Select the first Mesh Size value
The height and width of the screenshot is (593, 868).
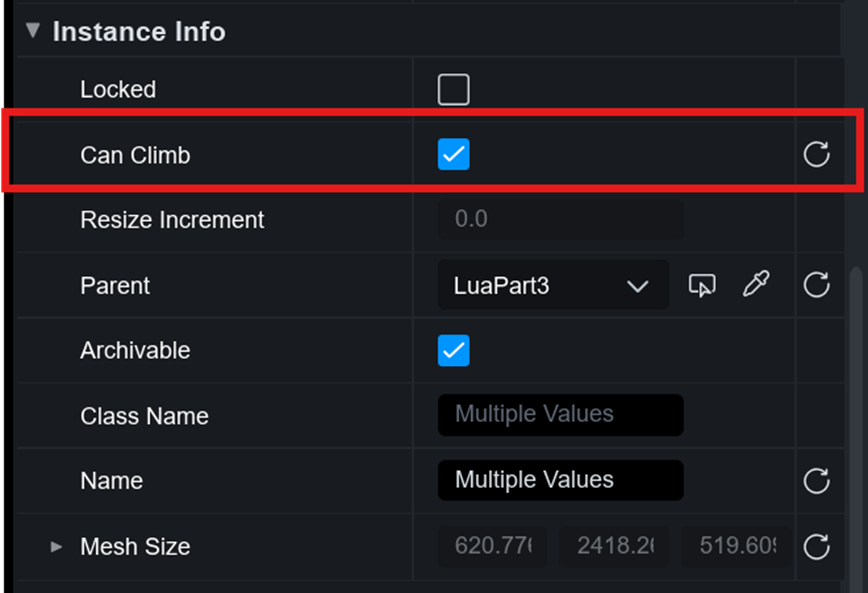(492, 547)
